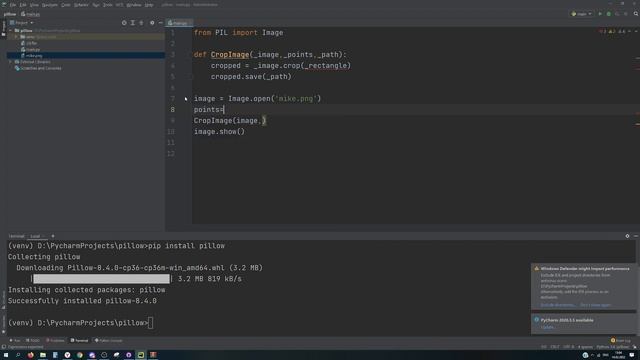Click the pillow breadcrumb in navigation bar
This screenshot has width=640, height=360.
tap(10, 14)
